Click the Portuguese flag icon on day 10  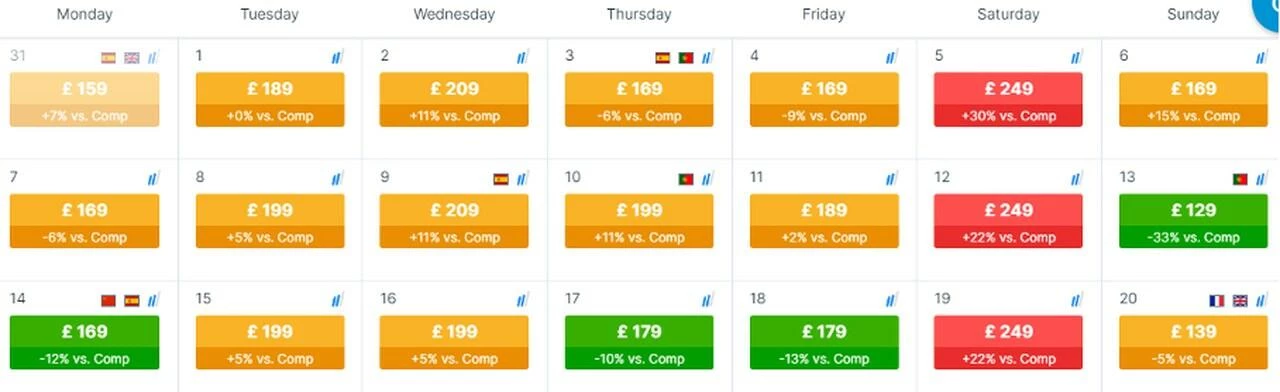(686, 180)
